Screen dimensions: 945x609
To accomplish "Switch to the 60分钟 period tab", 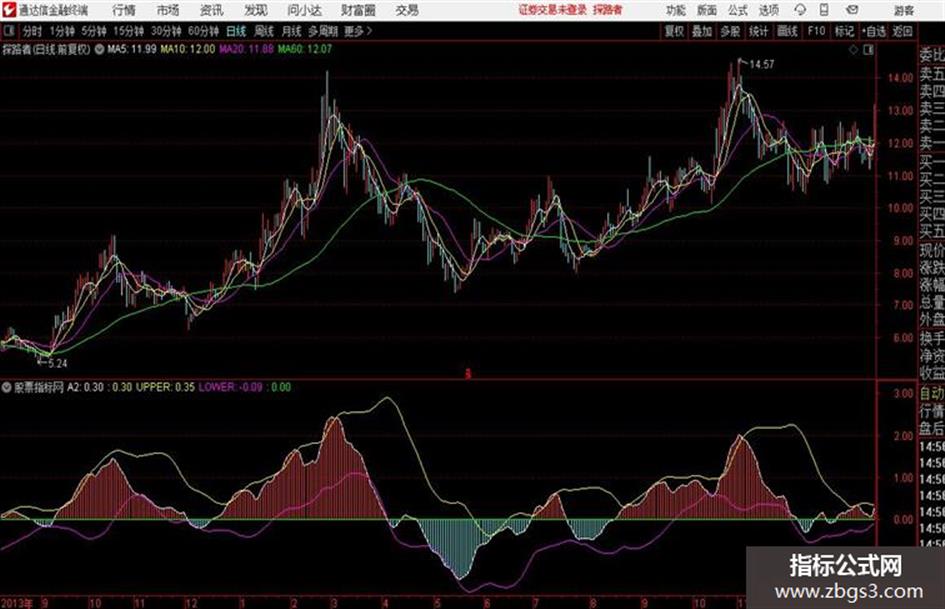I will coord(204,31).
